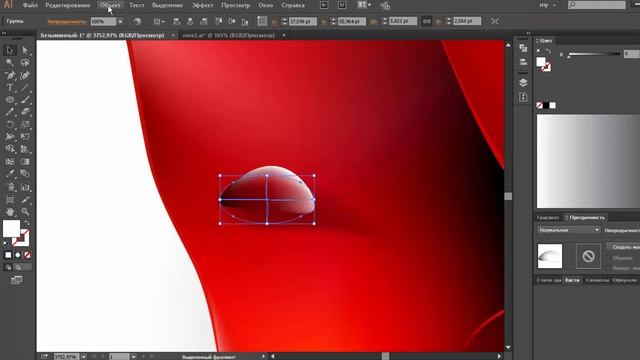640x360 pixels.
Task: Switch to second document tab
Action: (x=229, y=36)
